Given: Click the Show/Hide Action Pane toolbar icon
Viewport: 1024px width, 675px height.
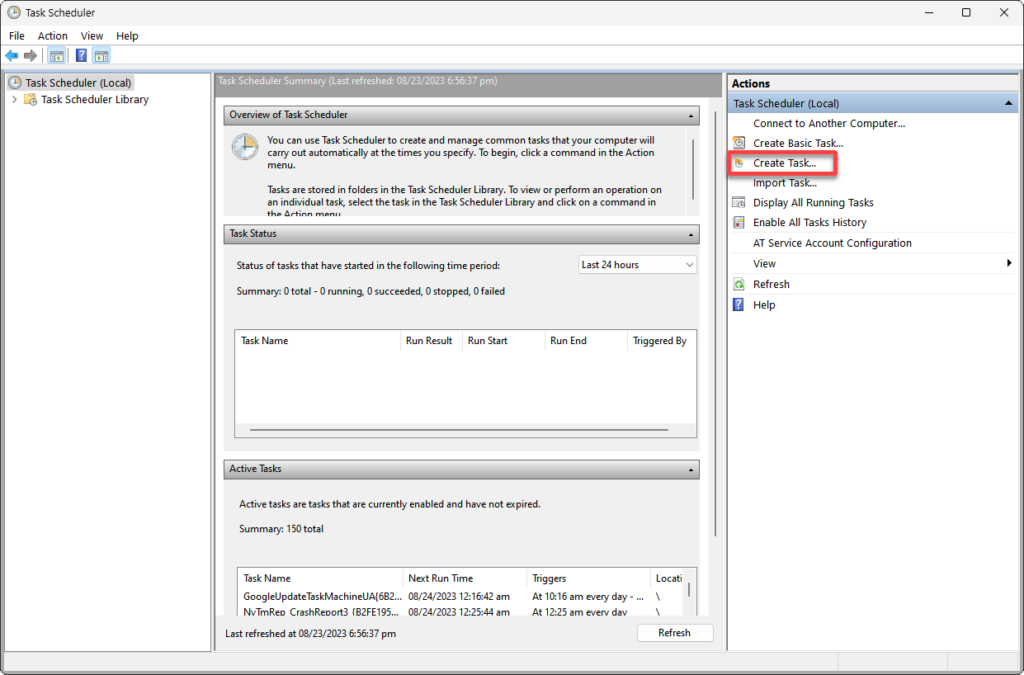Looking at the screenshot, I should 101,56.
